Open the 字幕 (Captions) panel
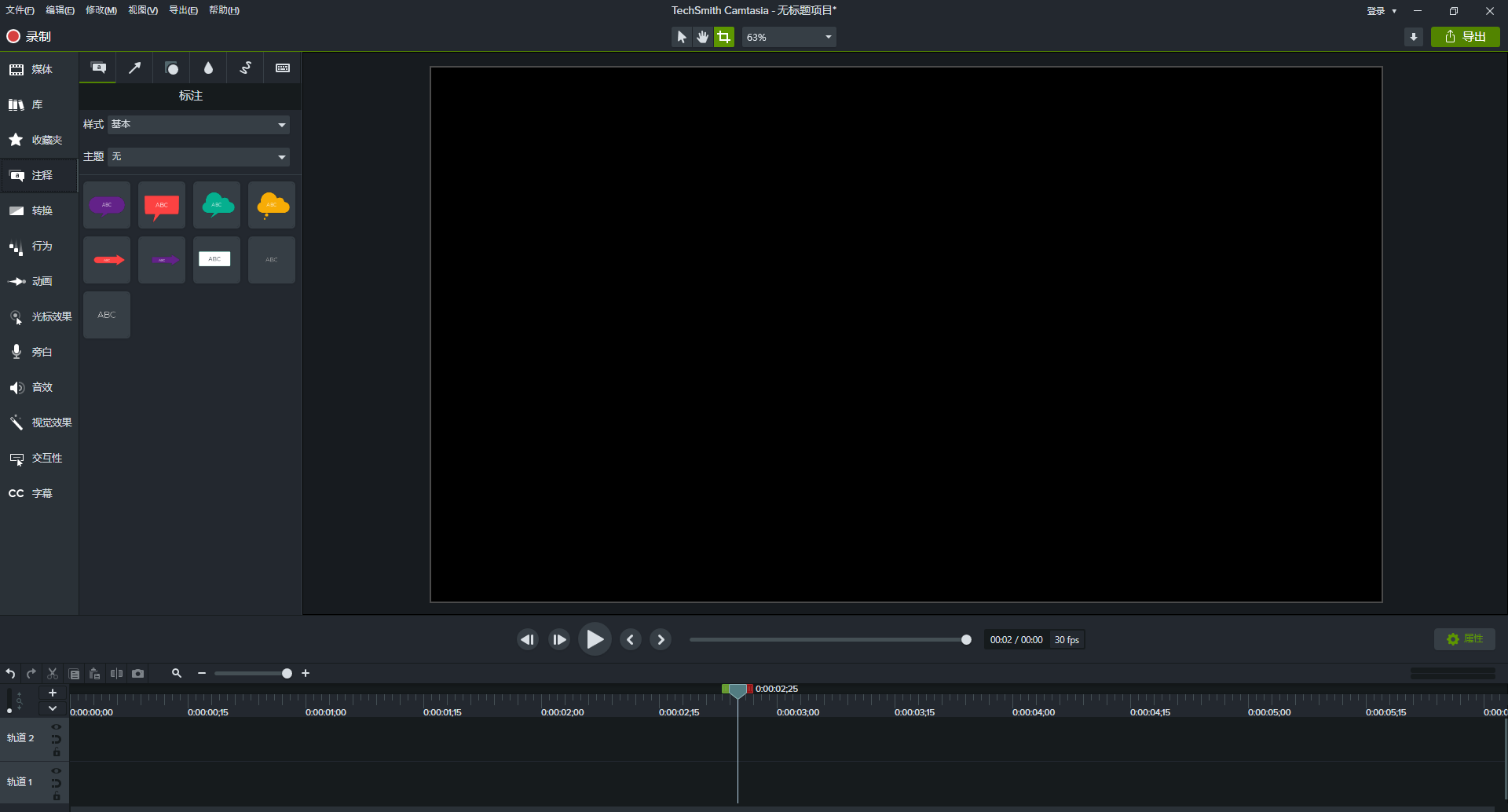1508x812 pixels. pyautogui.click(x=39, y=494)
